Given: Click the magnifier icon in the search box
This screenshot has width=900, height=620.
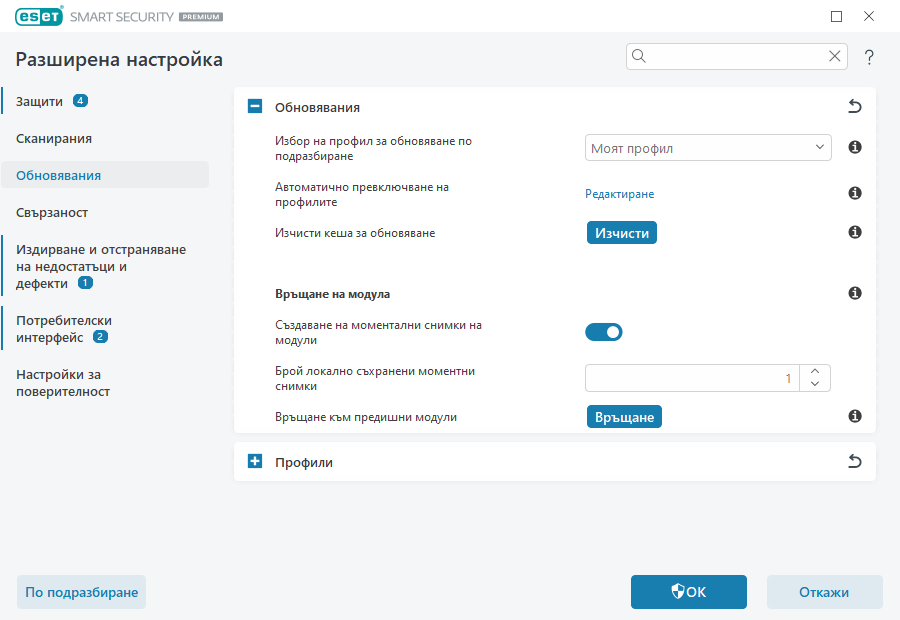Looking at the screenshot, I should [639, 56].
